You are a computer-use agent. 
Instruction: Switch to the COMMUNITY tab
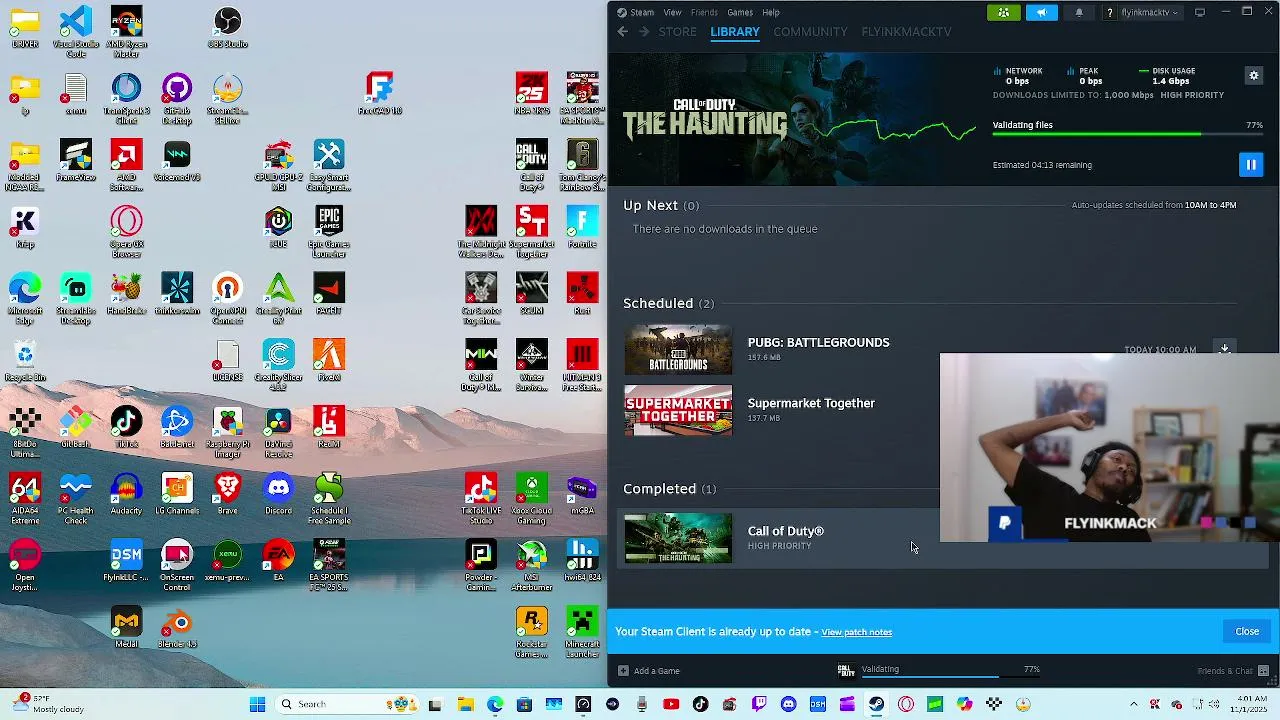coord(810,32)
